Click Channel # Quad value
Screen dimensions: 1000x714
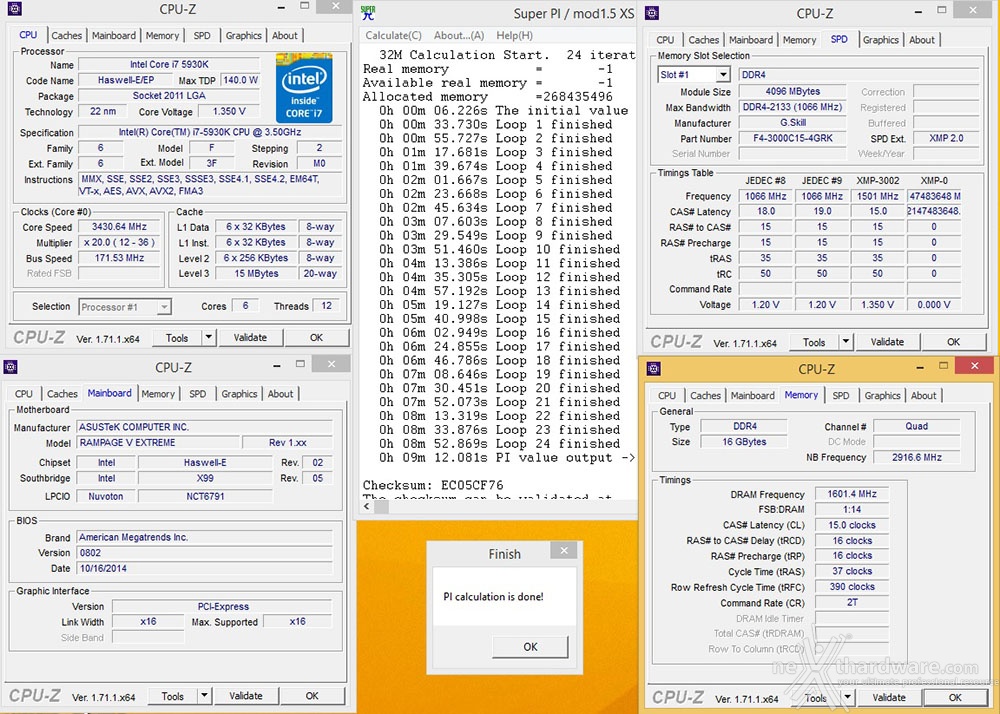point(916,426)
